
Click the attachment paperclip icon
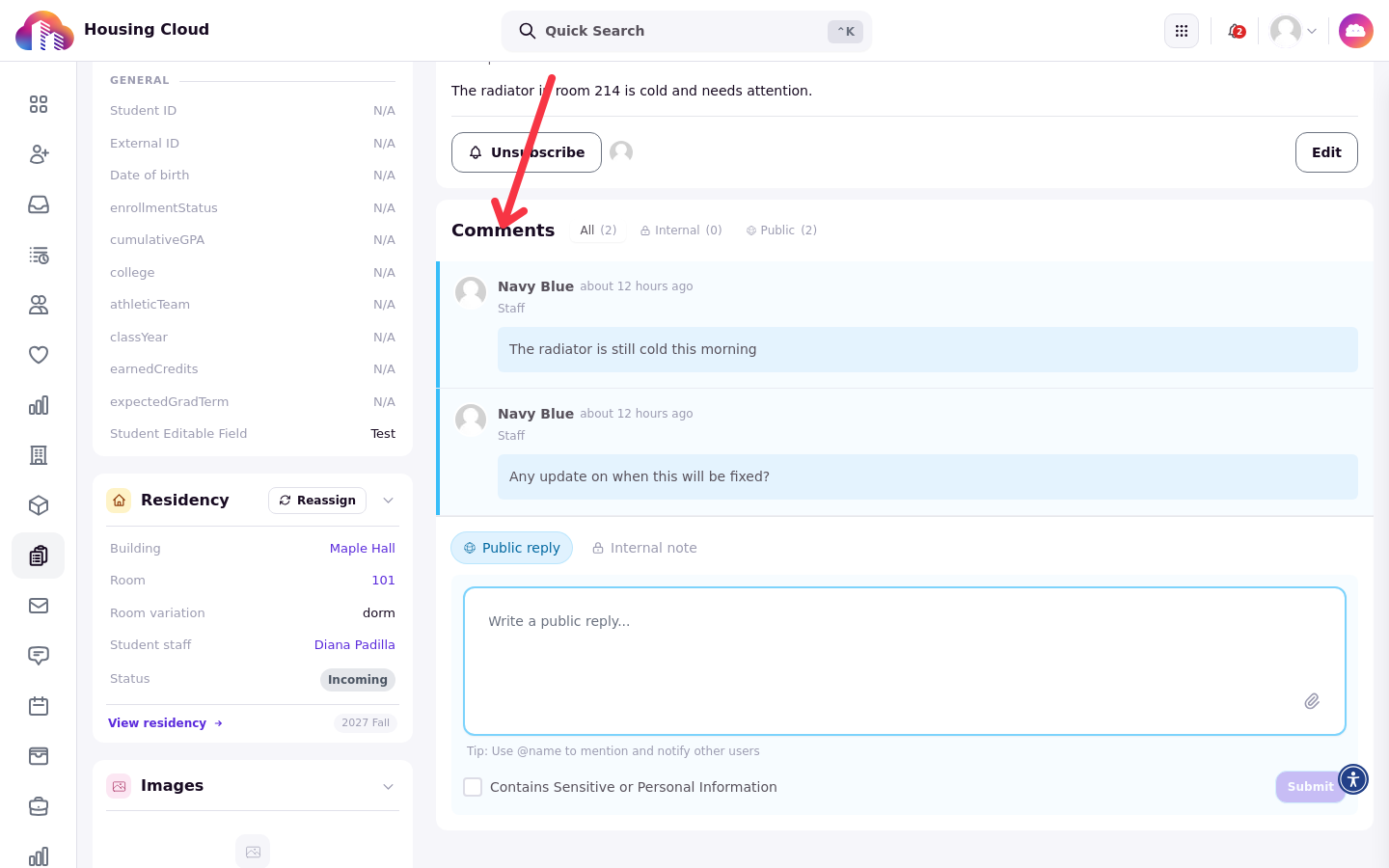click(x=1312, y=701)
